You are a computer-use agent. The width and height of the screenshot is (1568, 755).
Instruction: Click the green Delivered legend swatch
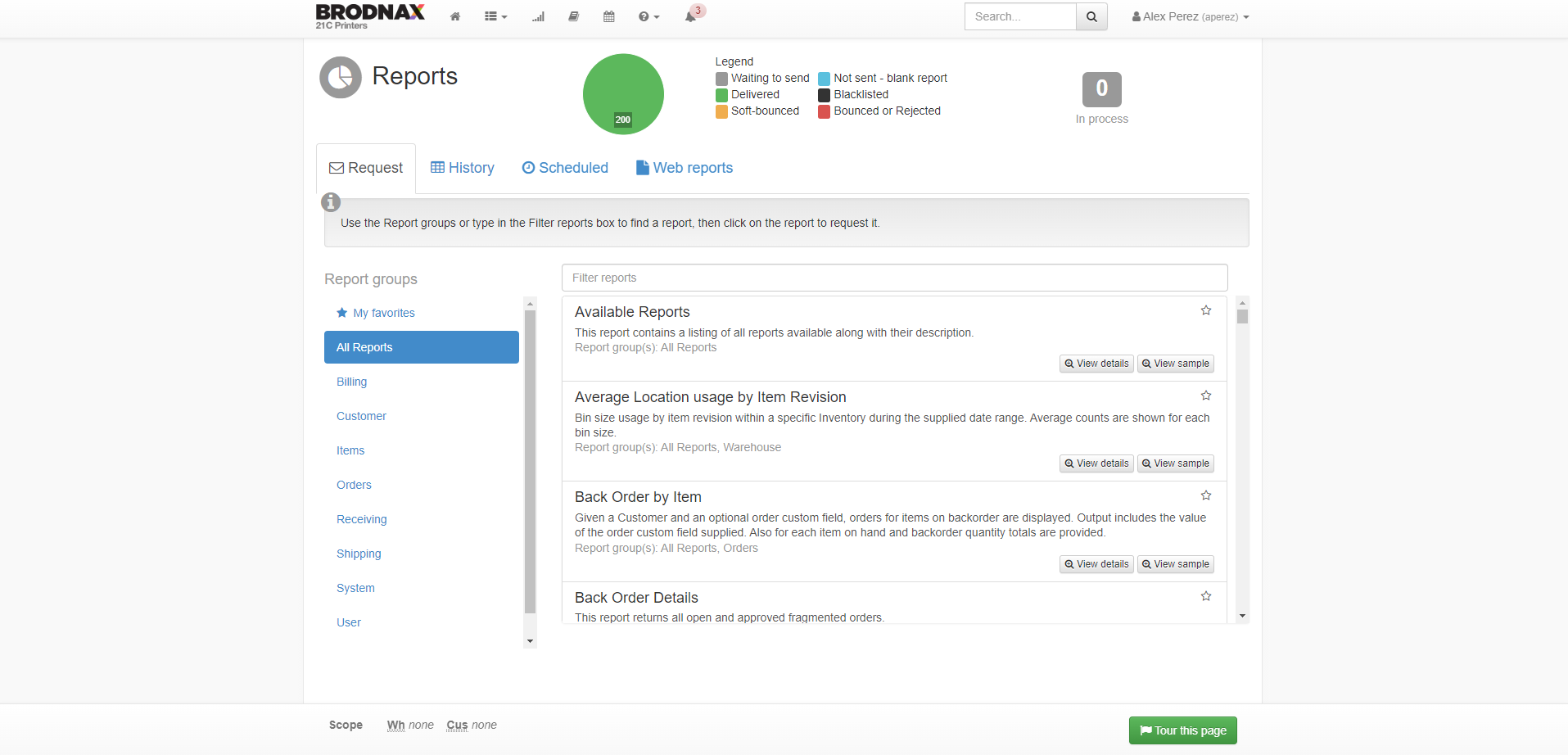[x=721, y=95]
